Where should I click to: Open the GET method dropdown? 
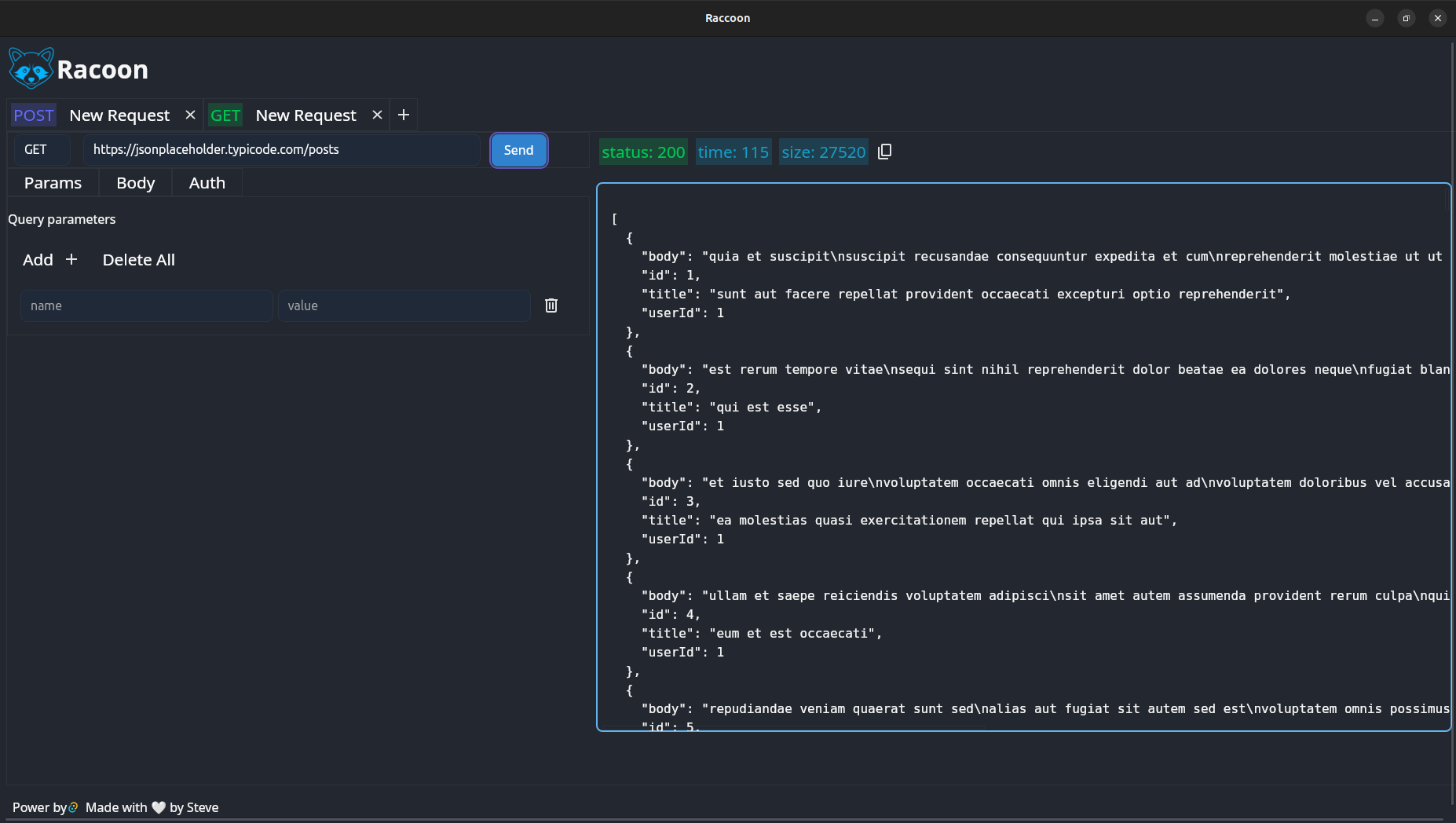pos(42,150)
